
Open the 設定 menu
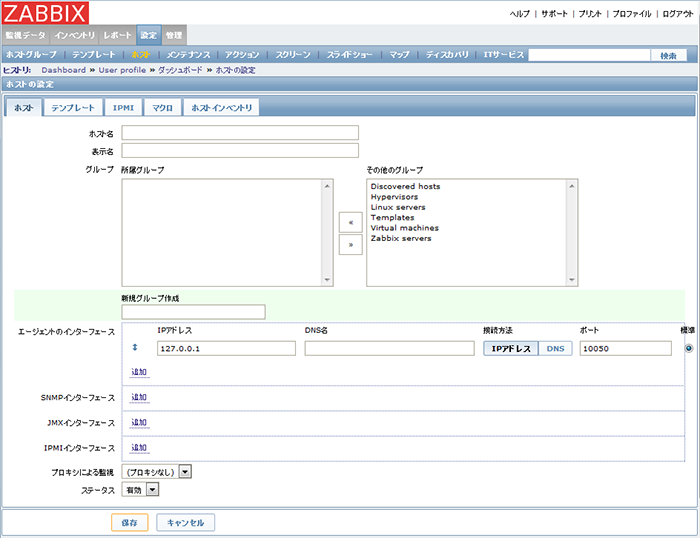(149, 35)
